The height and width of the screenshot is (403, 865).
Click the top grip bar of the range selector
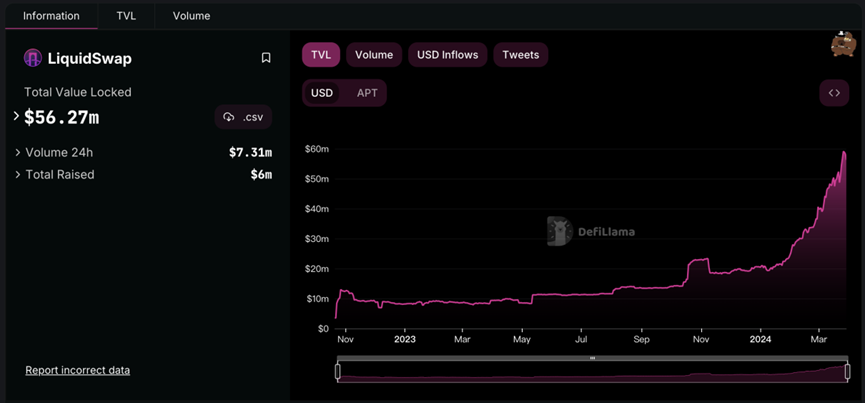pyautogui.click(x=592, y=358)
